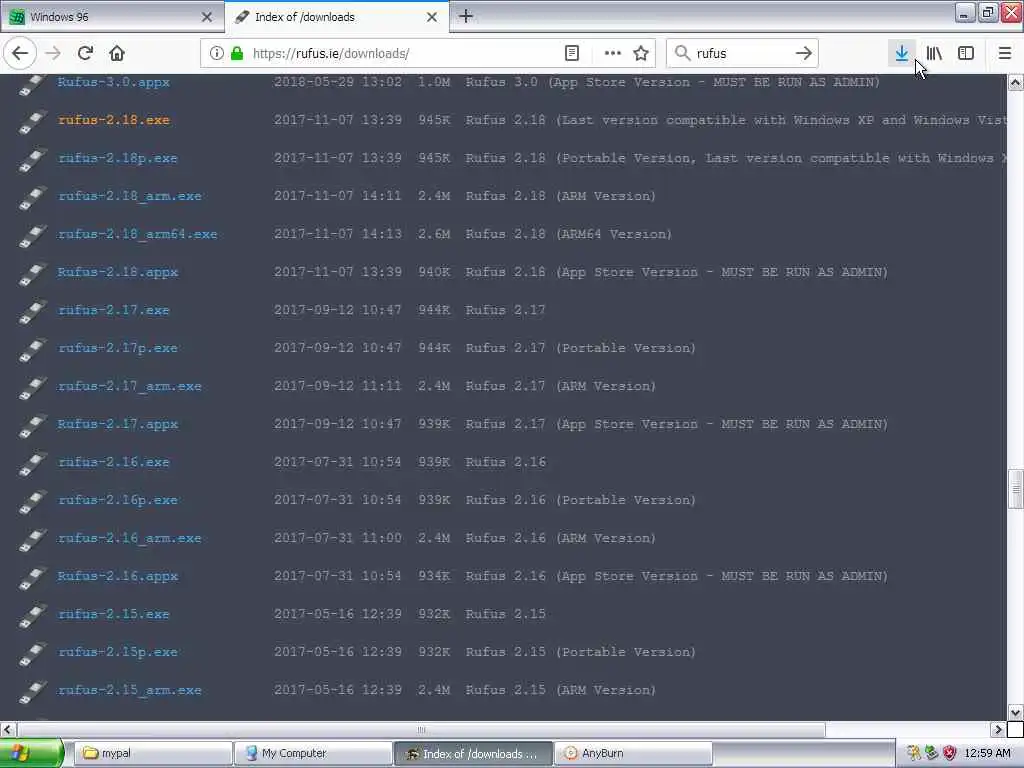Open the browser home page
The height and width of the screenshot is (768, 1024).
pos(117,54)
